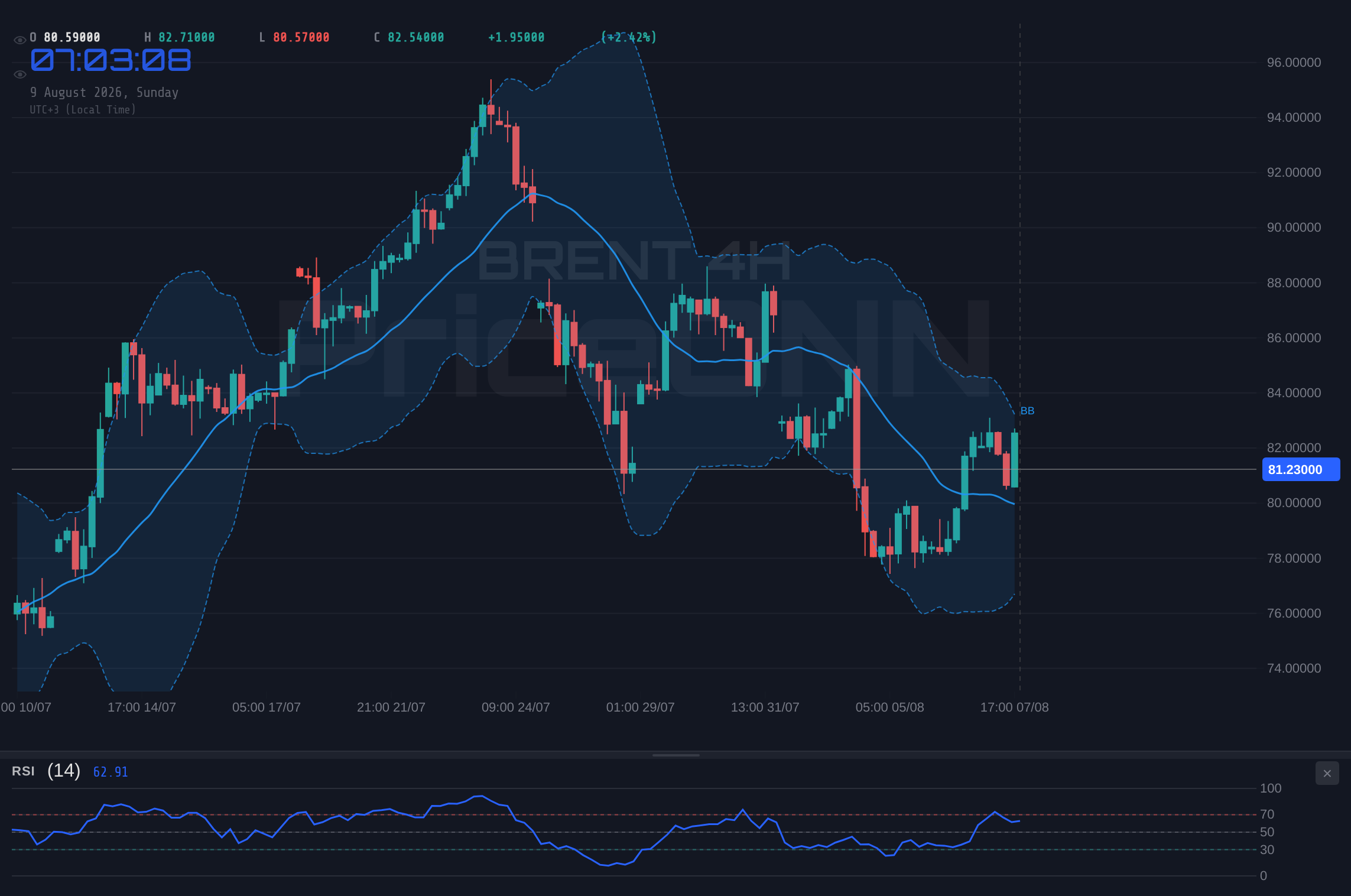Click the 05:00 17/07 time axis label
Image resolution: width=1351 pixels, height=896 pixels.
pyautogui.click(x=267, y=707)
